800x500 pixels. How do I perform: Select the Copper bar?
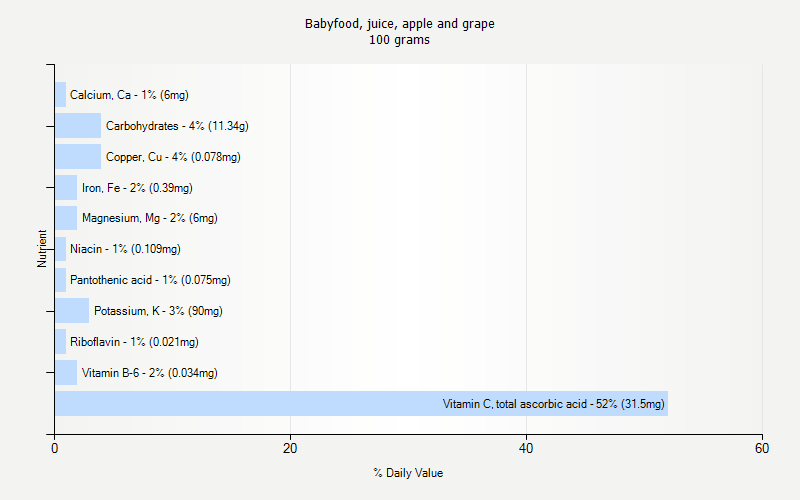click(78, 157)
